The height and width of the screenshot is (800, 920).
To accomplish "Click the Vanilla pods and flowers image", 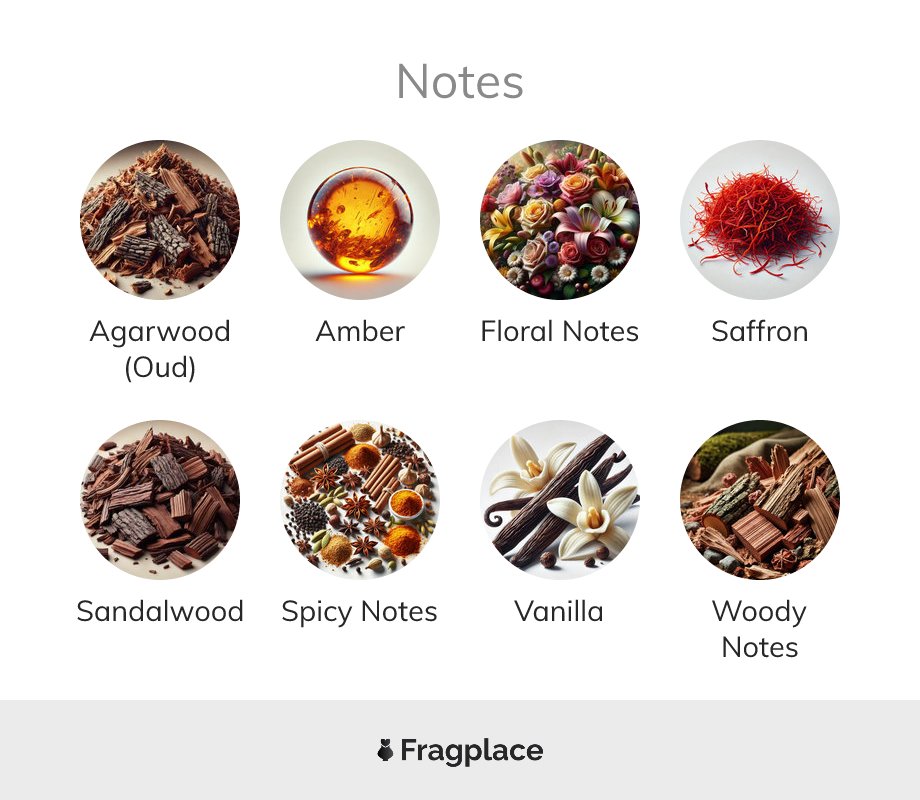I will tap(560, 499).
